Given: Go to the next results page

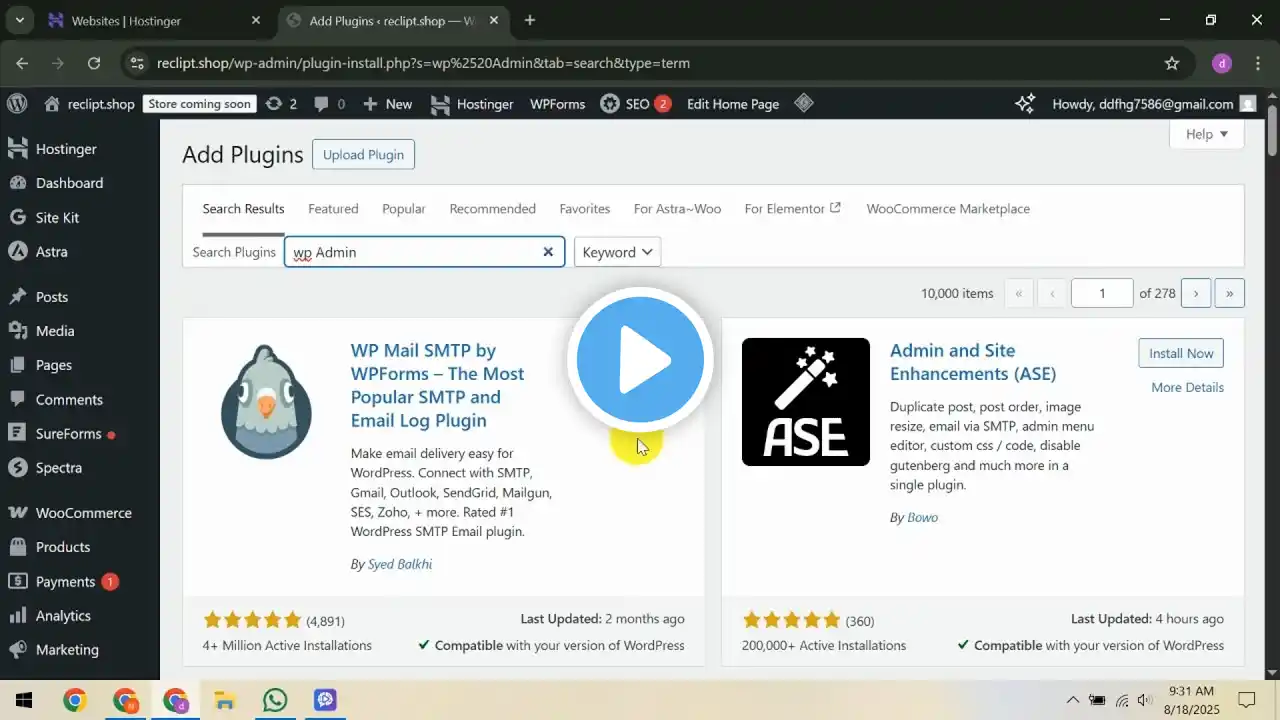Looking at the screenshot, I should point(1196,293).
